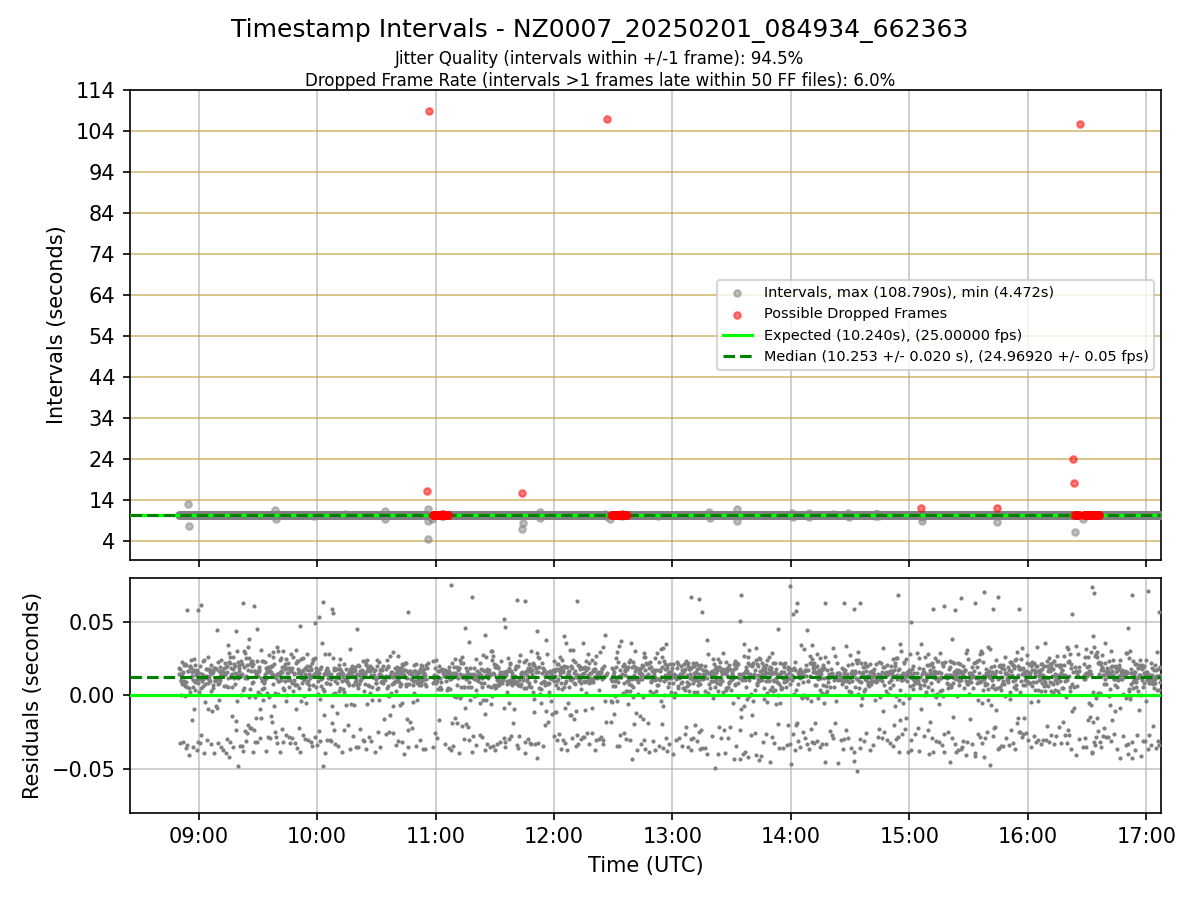Click the dashed green Median line legend sample
This screenshot has height=900, width=1200.
click(738, 356)
